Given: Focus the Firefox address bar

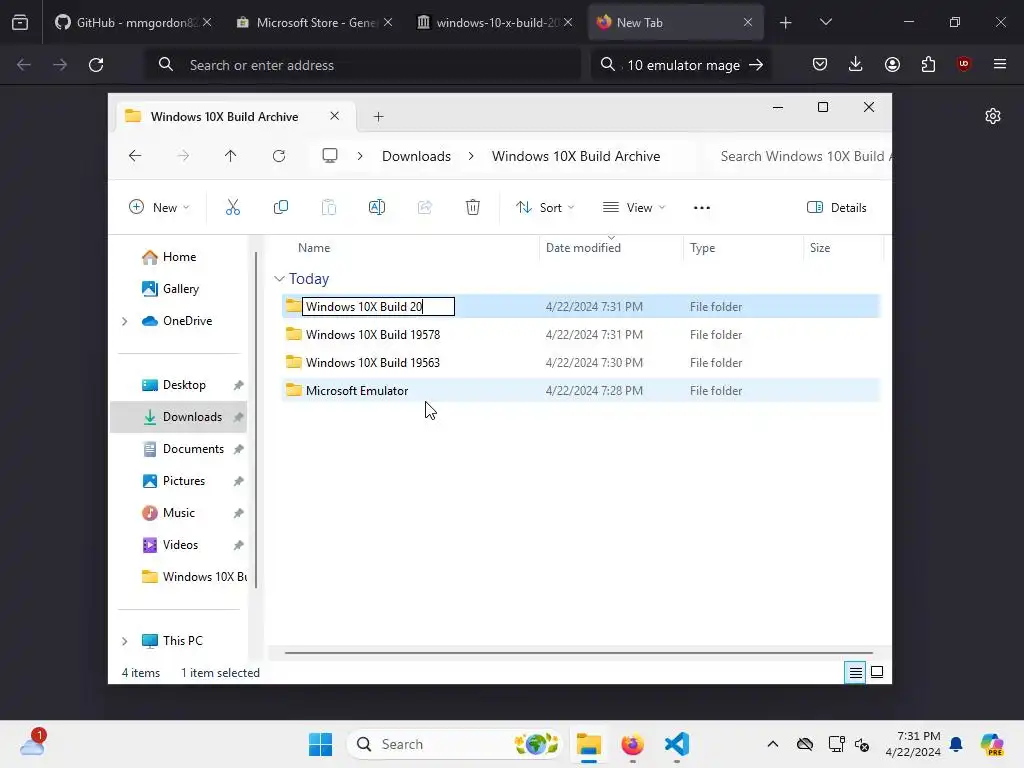Looking at the screenshot, I should point(363,65).
